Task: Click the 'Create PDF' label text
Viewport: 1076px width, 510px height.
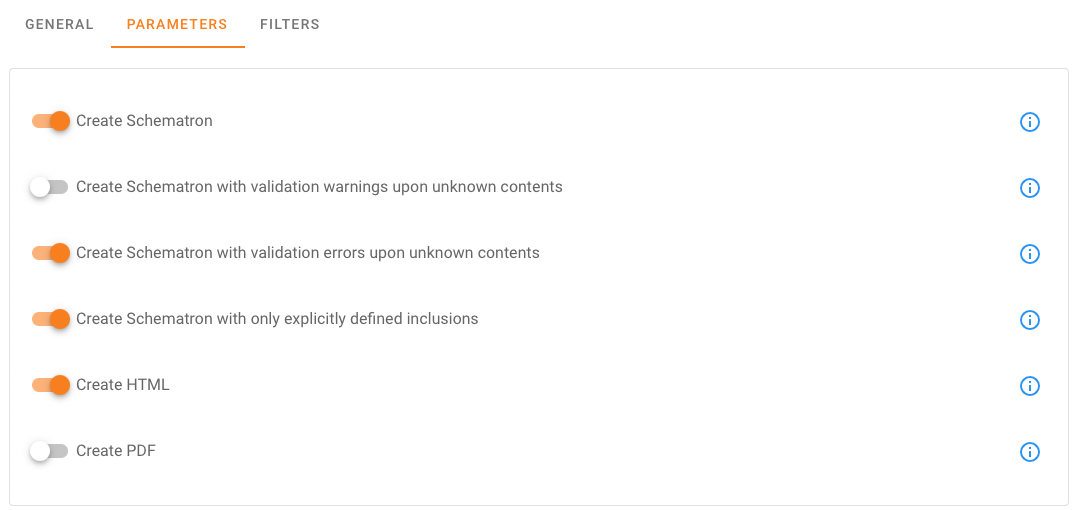Action: point(116,451)
